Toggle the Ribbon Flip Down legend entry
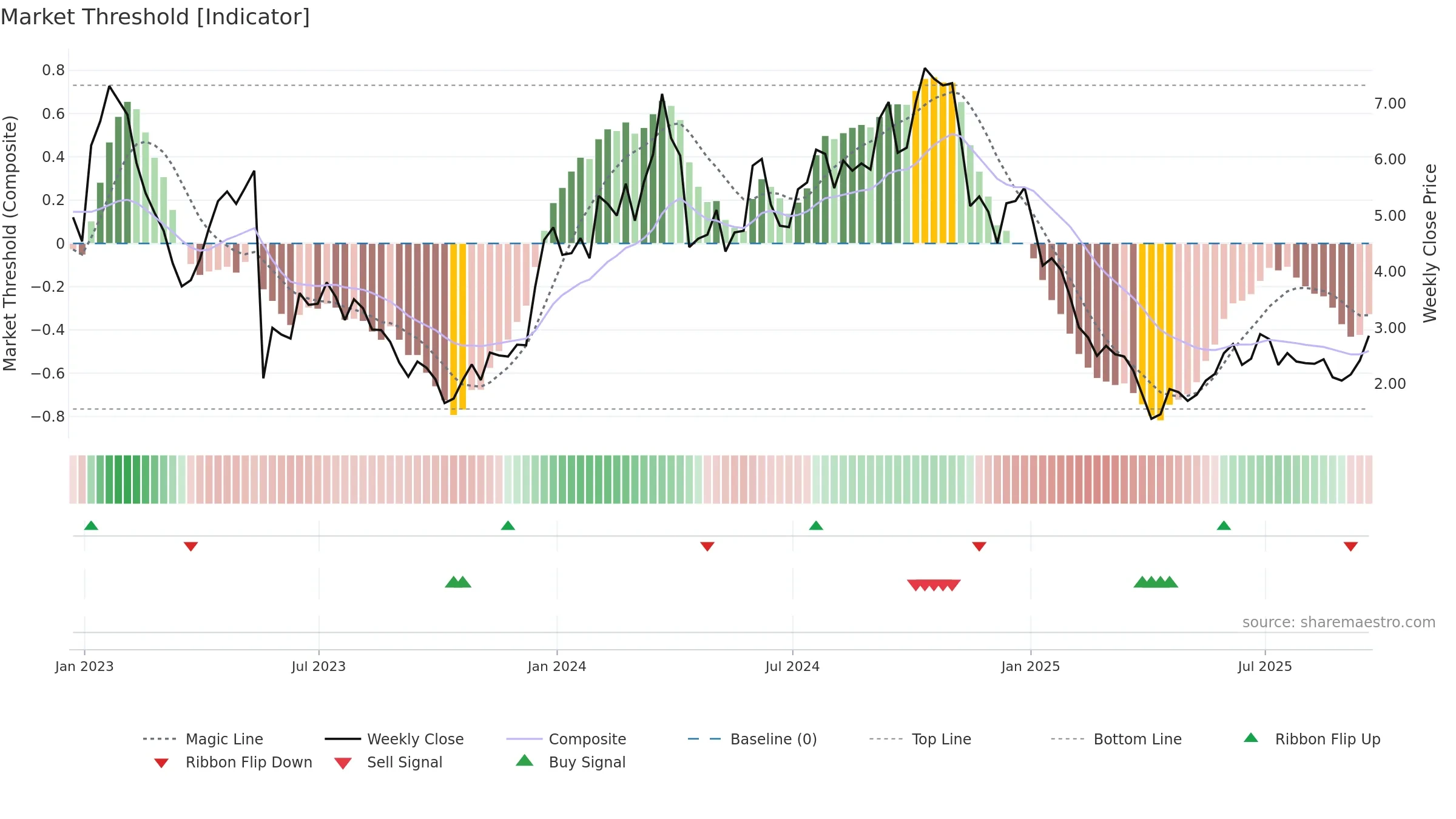This screenshot has width=1456, height=819. click(233, 763)
